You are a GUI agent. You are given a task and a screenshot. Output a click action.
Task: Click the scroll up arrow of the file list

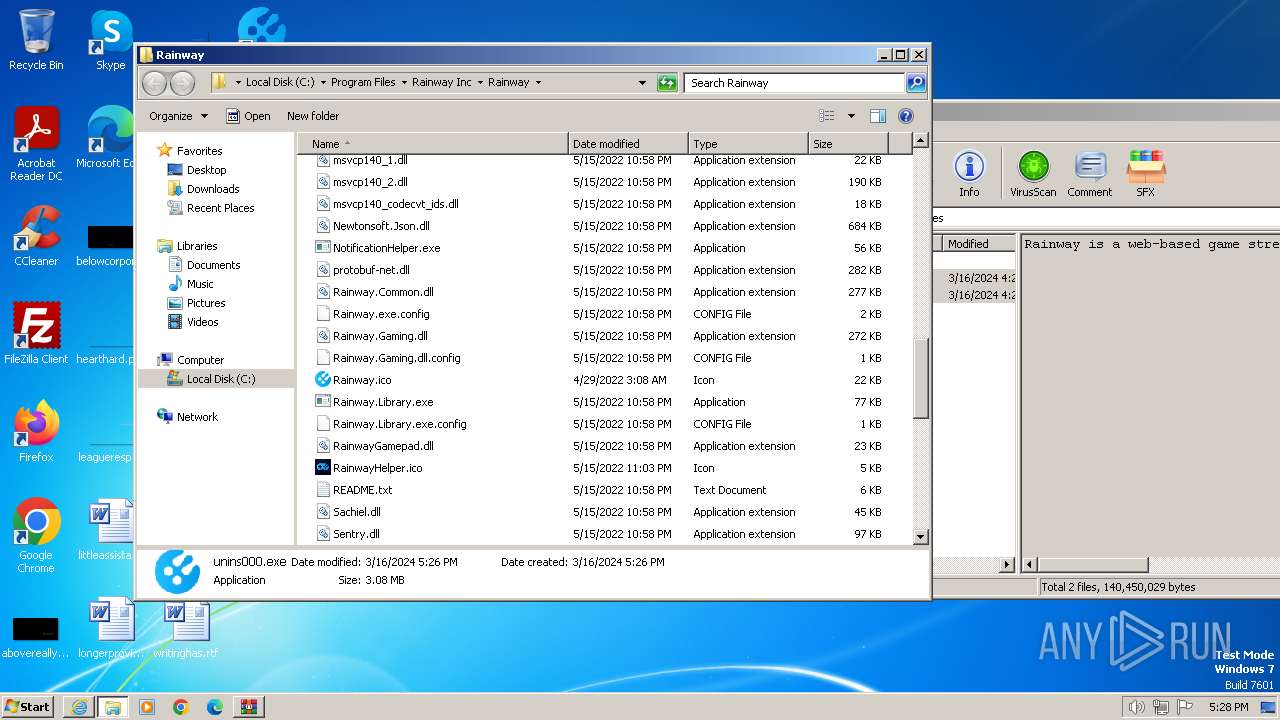pyautogui.click(x=921, y=141)
